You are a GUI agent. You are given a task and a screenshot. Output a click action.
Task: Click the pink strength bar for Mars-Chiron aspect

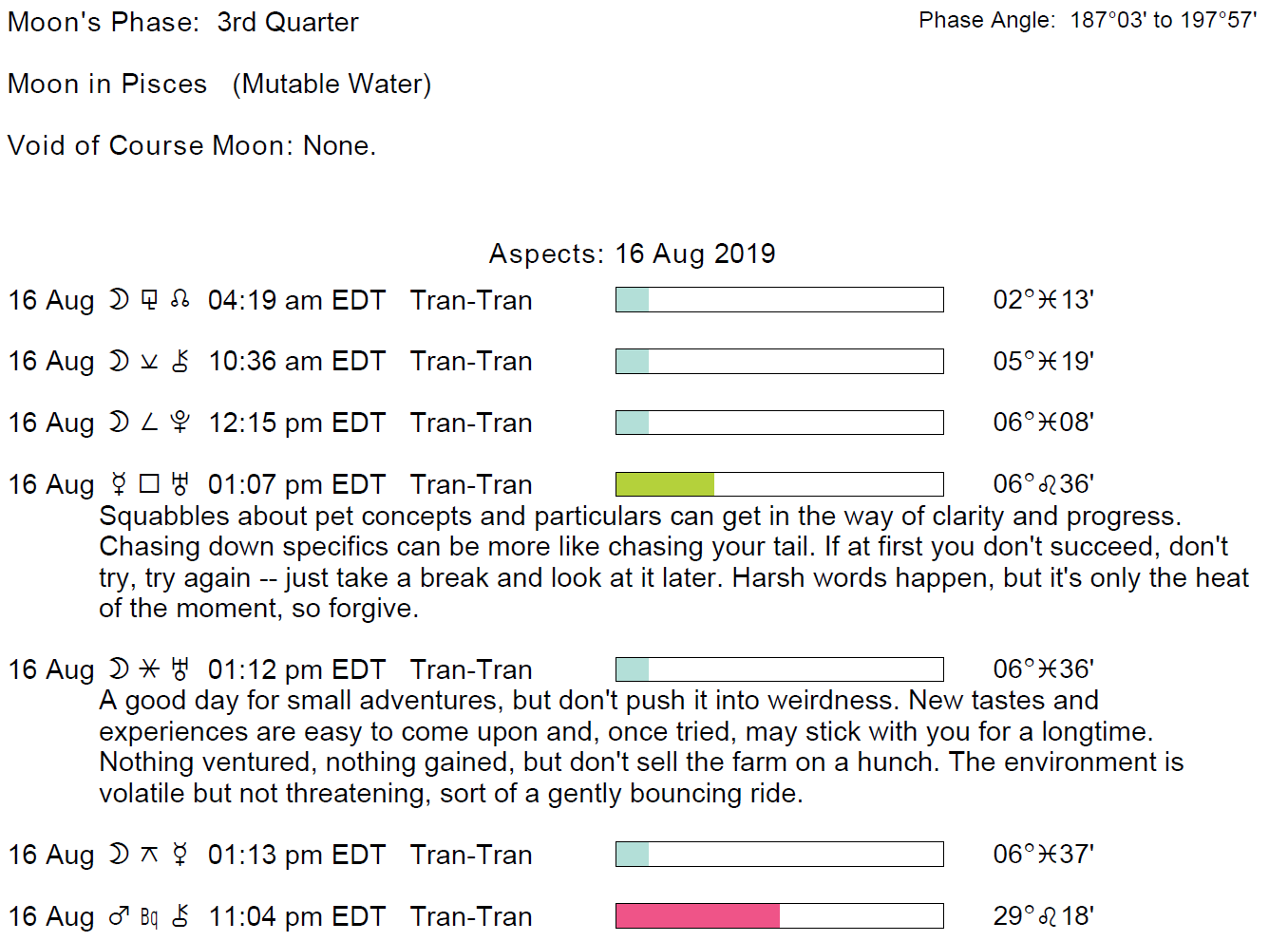[x=697, y=916]
